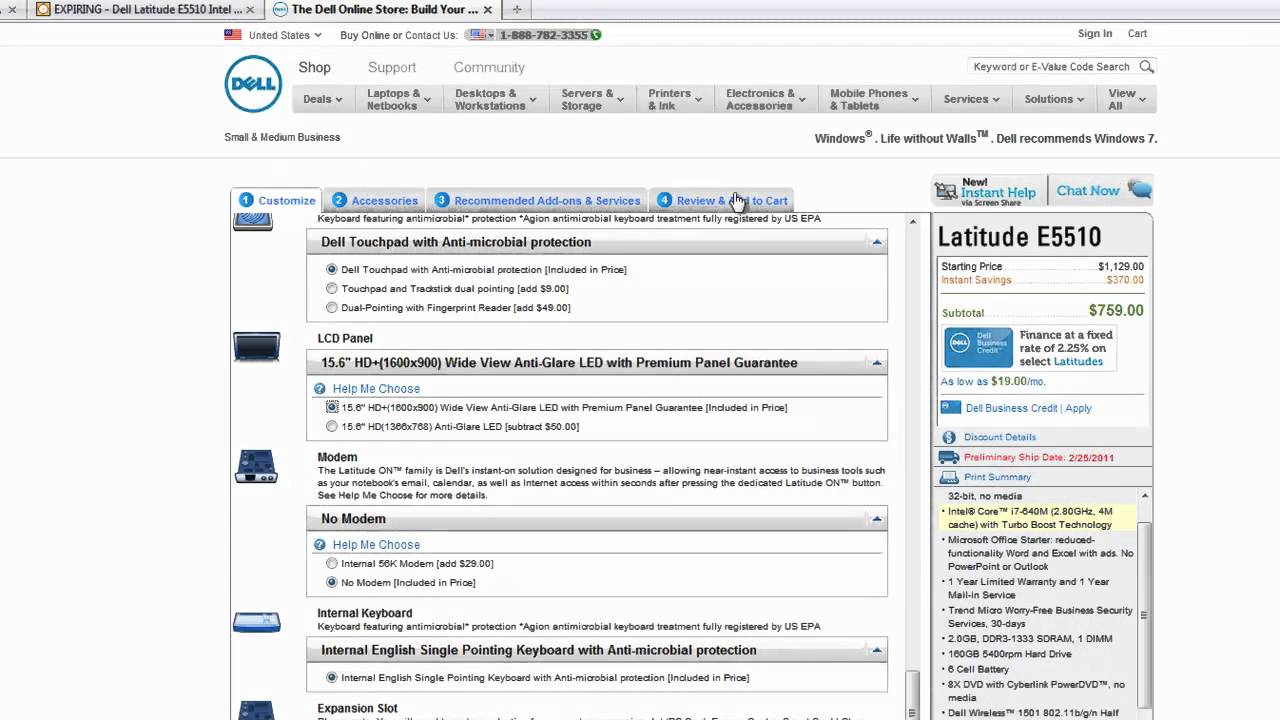Open Servers & Storage dropdown
Viewport: 1280px width, 720px height.
coord(592,99)
